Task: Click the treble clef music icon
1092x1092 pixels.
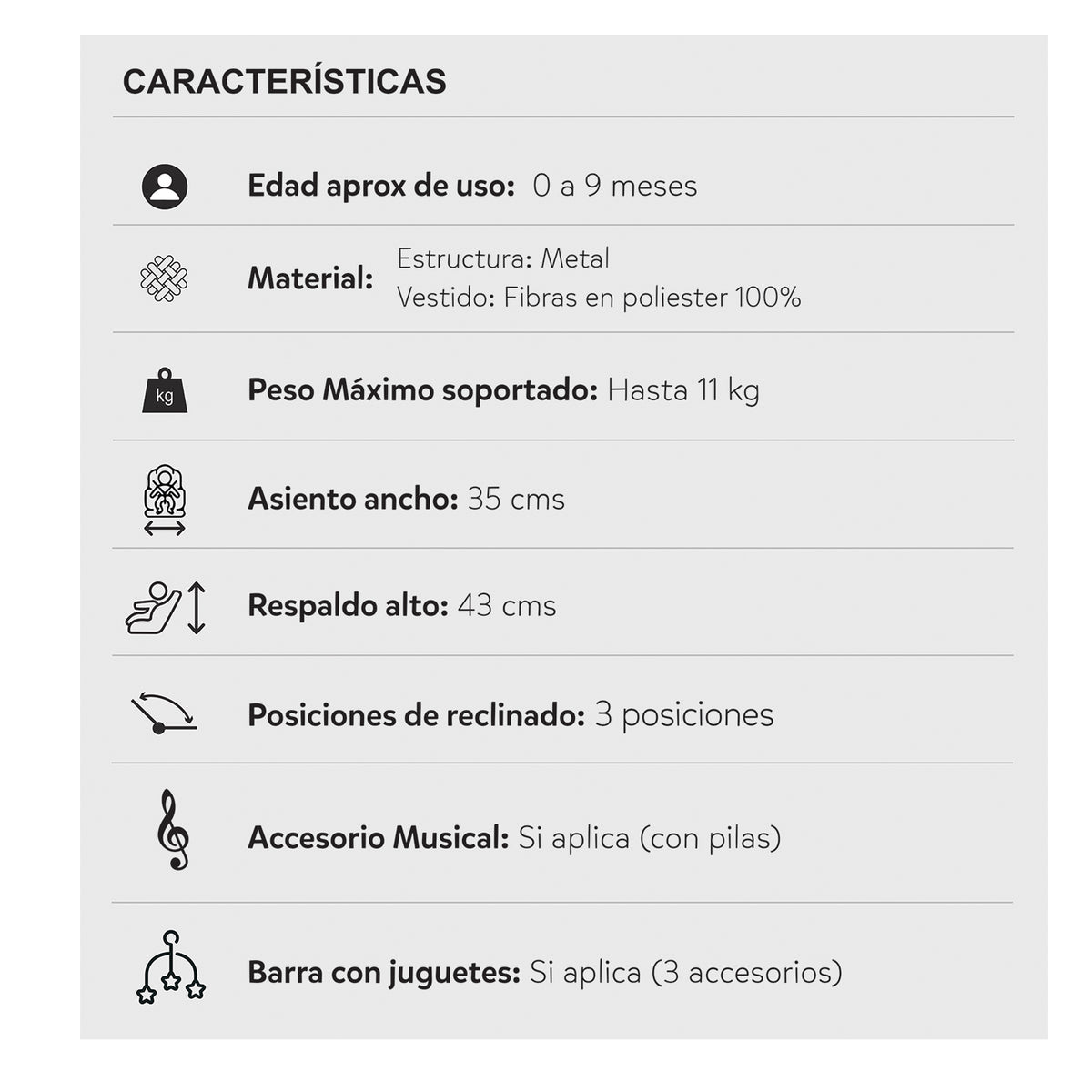Action: click(x=172, y=830)
